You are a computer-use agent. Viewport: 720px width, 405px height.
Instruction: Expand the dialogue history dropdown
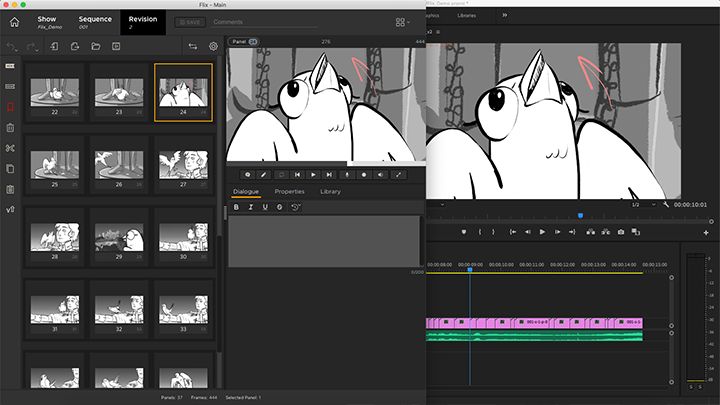(296, 207)
